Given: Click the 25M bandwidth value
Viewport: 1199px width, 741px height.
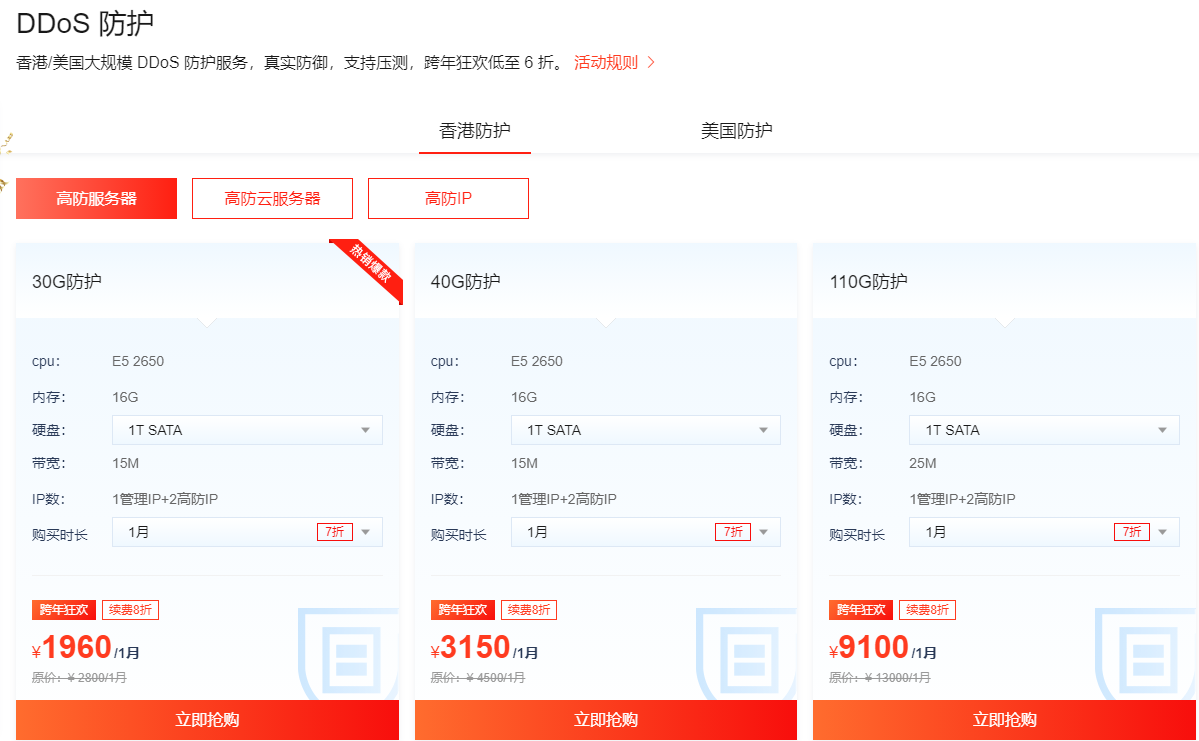Looking at the screenshot, I should tap(923, 463).
